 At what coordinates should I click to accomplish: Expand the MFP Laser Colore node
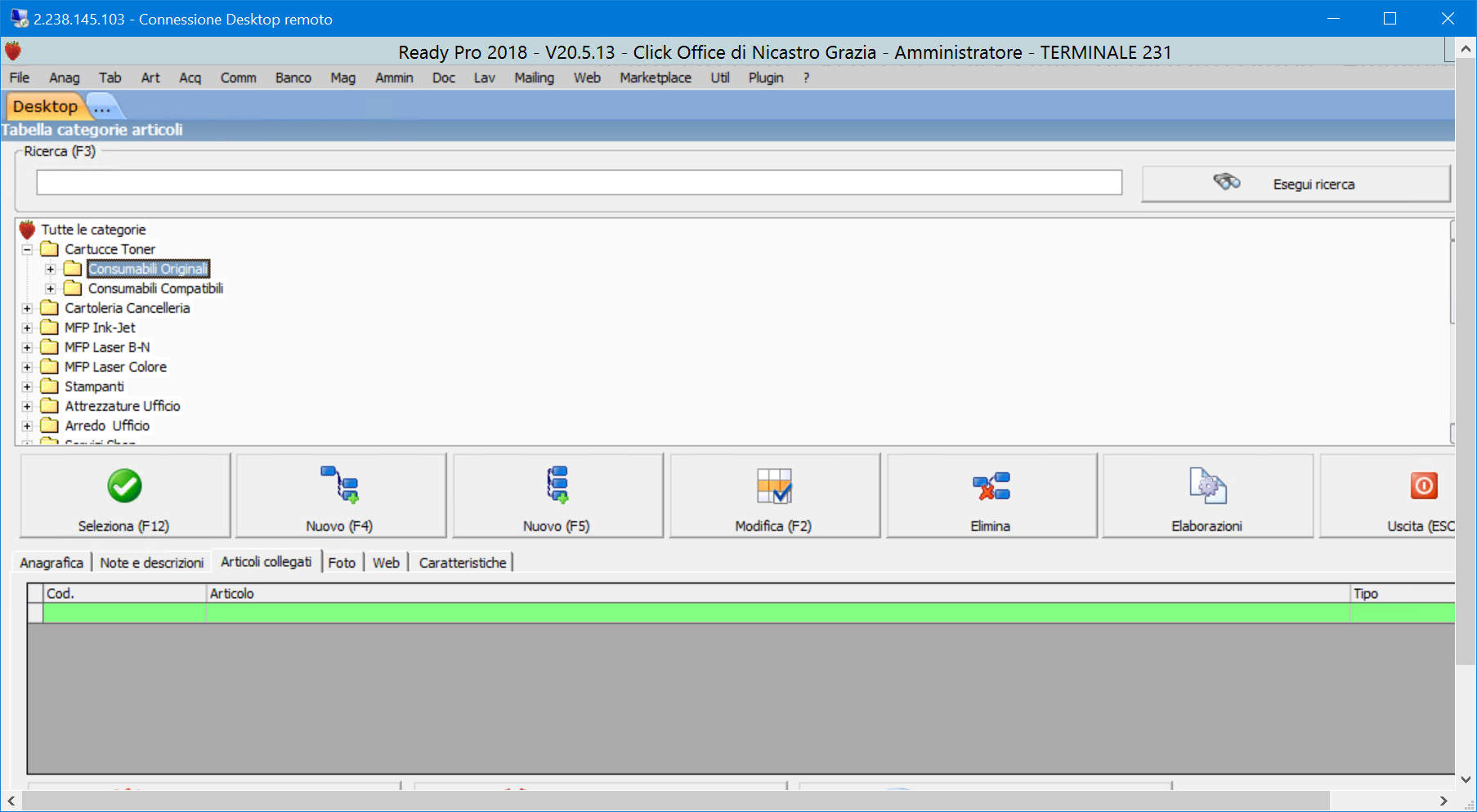coord(27,367)
